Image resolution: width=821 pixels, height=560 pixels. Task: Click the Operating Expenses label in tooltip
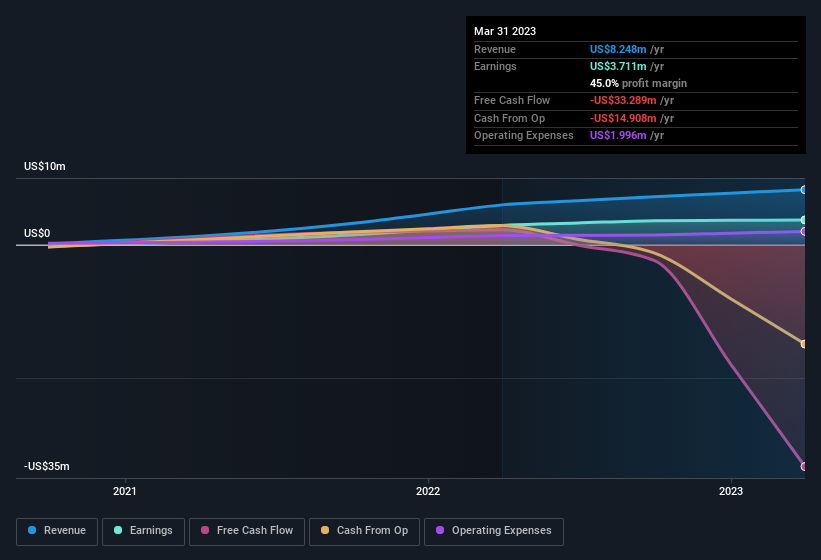coord(524,136)
